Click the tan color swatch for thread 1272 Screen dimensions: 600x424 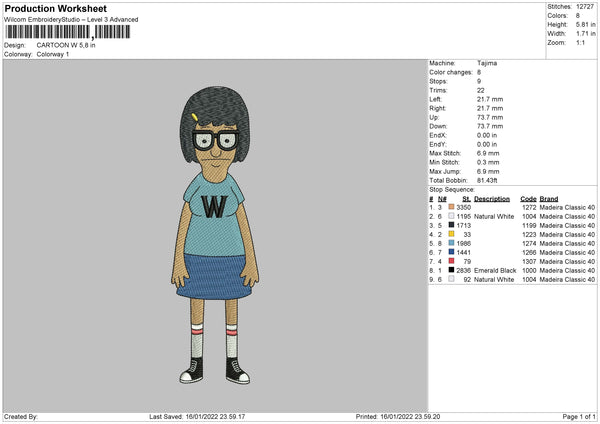tap(451, 207)
